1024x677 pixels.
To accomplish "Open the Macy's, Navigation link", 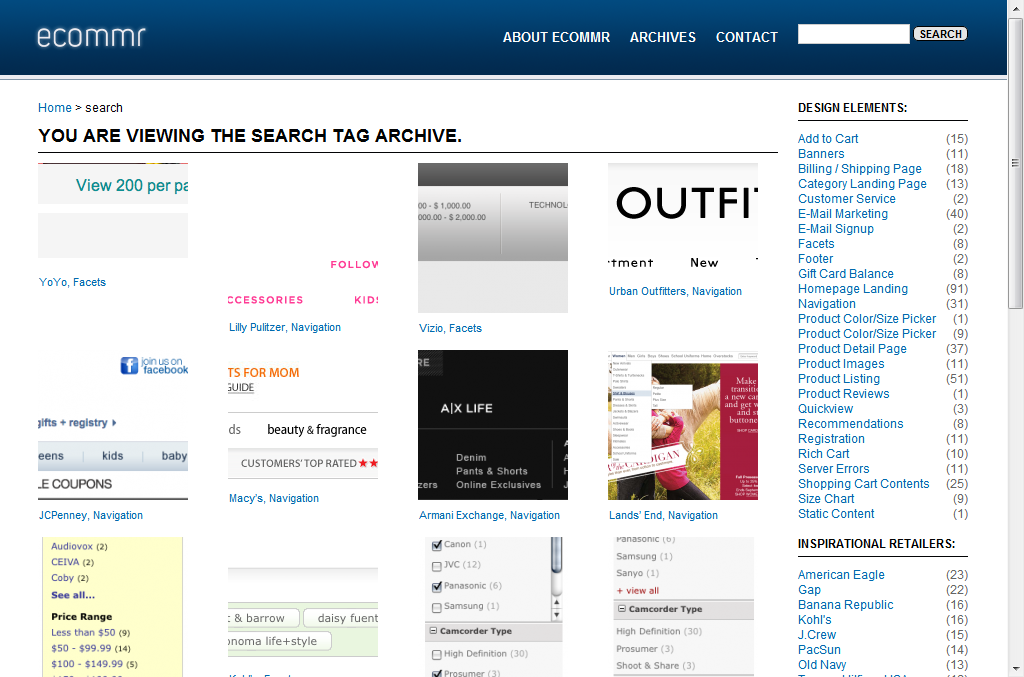I will 274,498.
